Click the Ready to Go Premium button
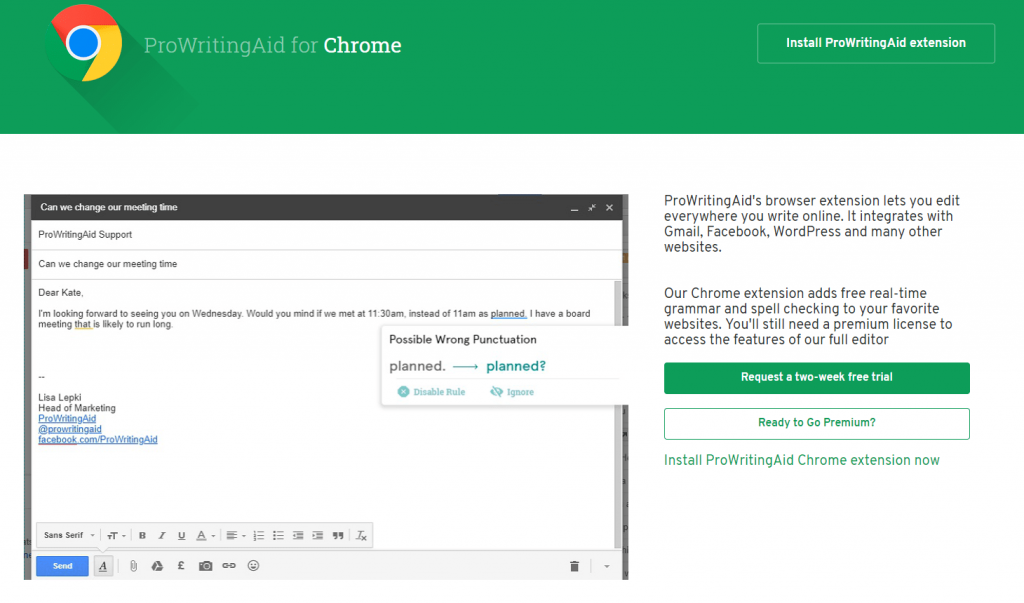 click(x=816, y=423)
